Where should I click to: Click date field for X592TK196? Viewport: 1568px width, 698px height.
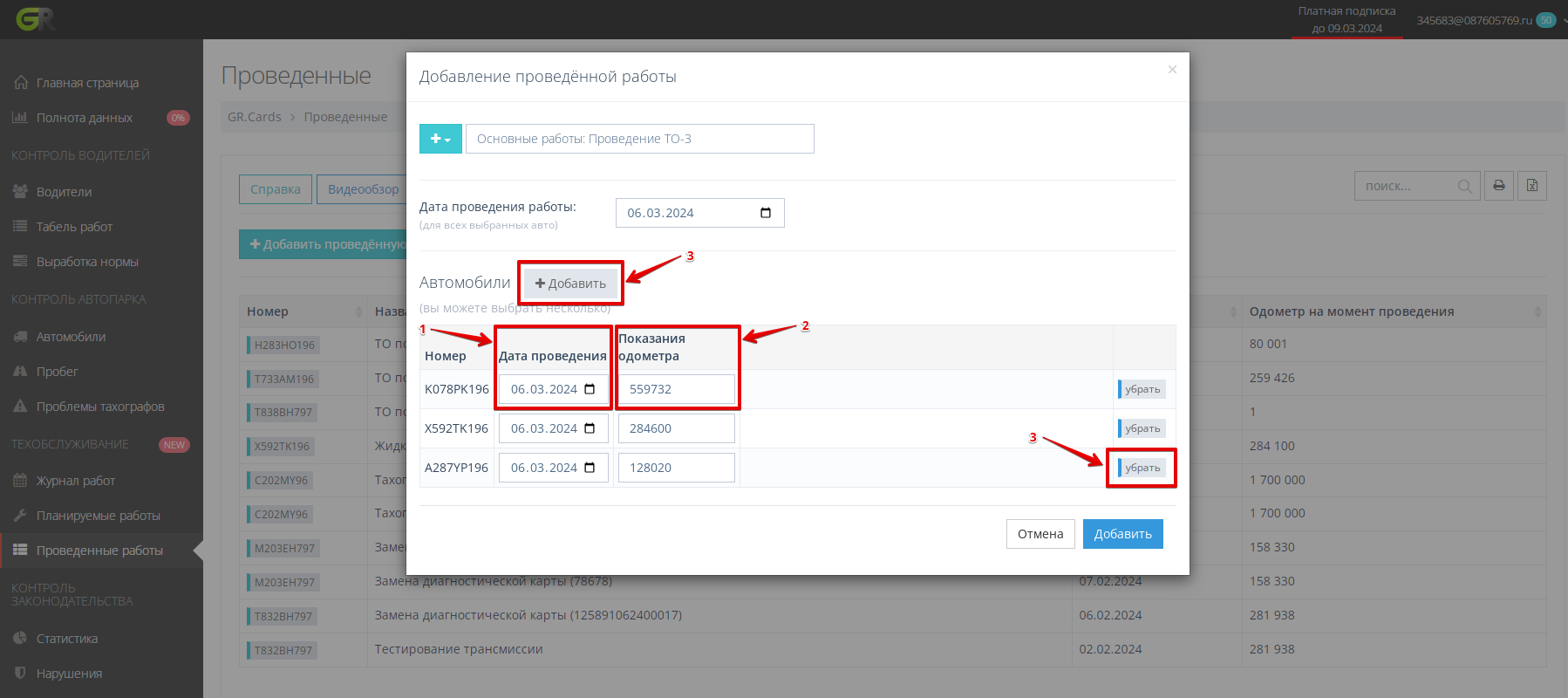(554, 428)
